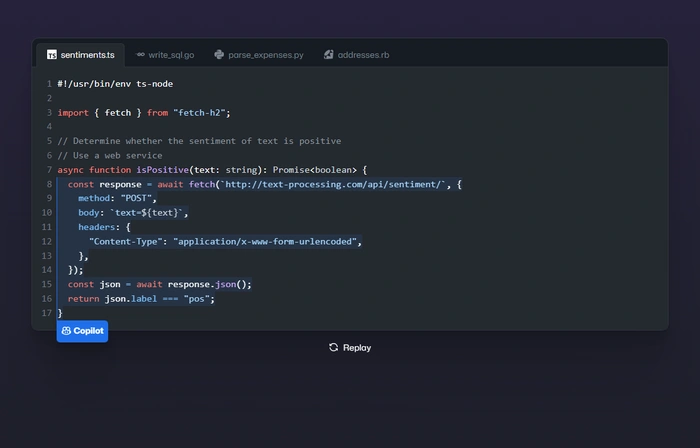Click the return json.label statement
The height and width of the screenshot is (448, 700).
(141, 299)
